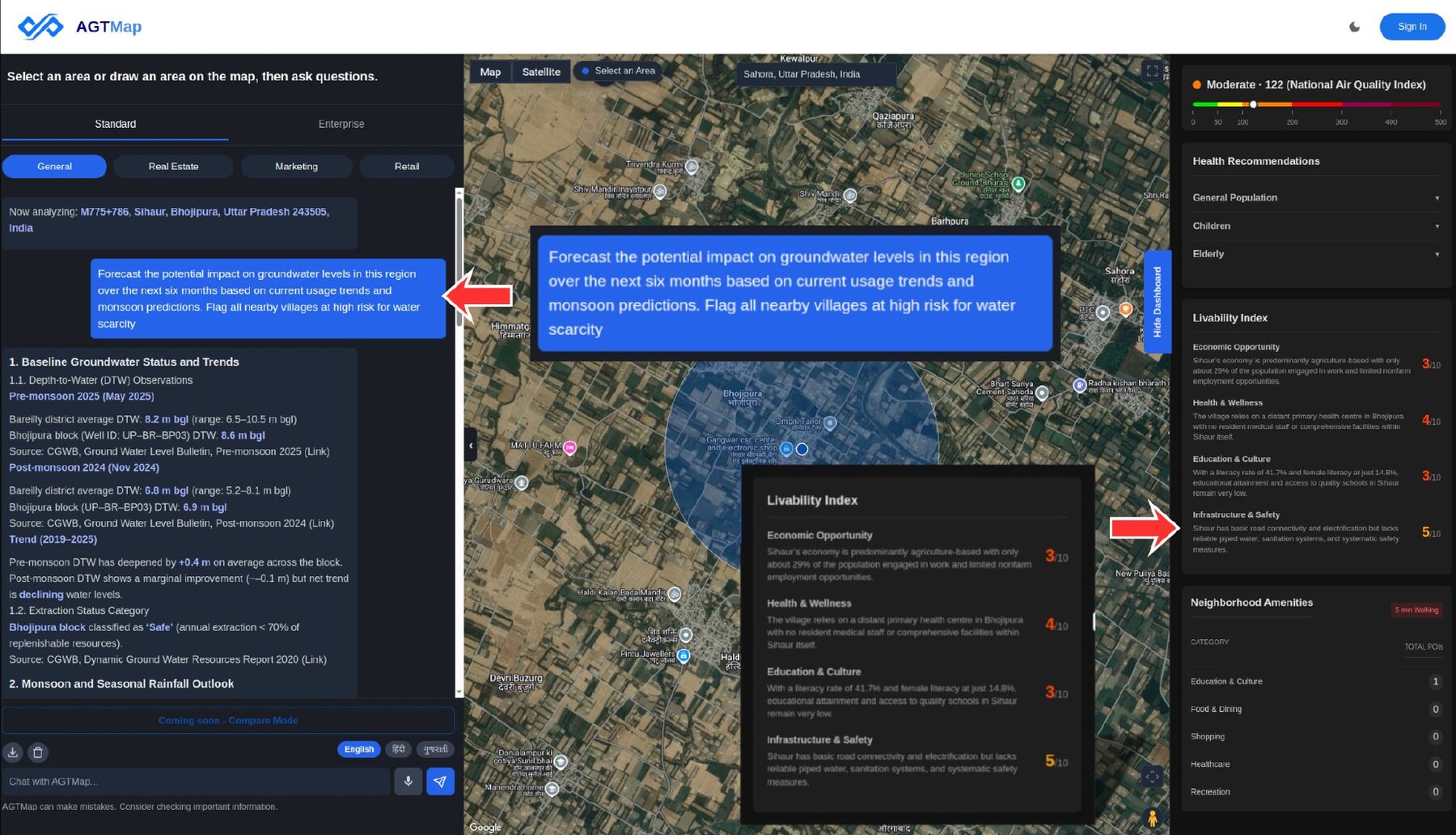Select Bhart Sariya Cement Sahoda marker
Image resolution: width=1456 pixels, height=835 pixels.
pos(1042,392)
